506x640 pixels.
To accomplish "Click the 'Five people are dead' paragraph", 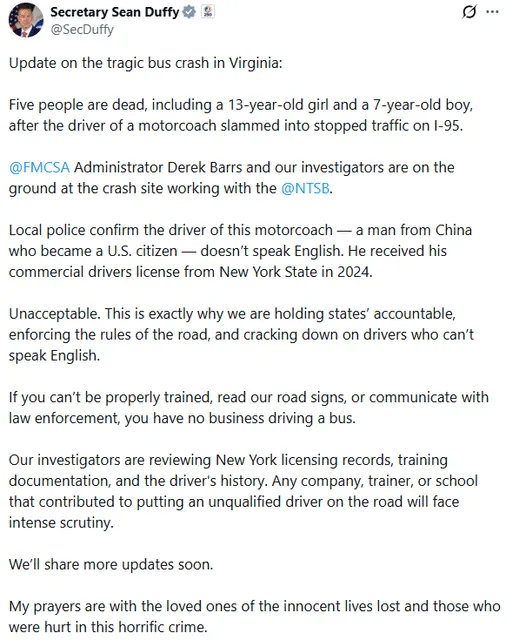I will point(241,116).
